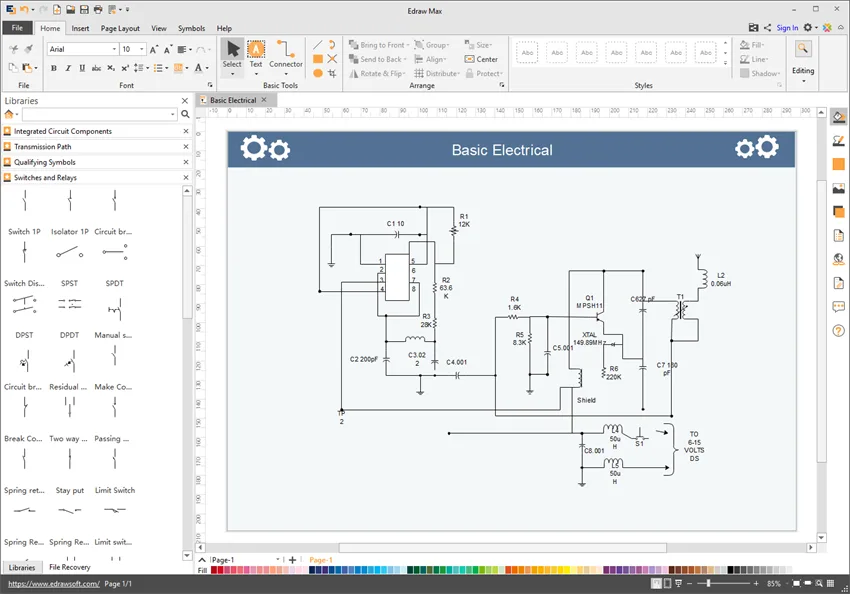Select the Select pointer tool

(233, 56)
